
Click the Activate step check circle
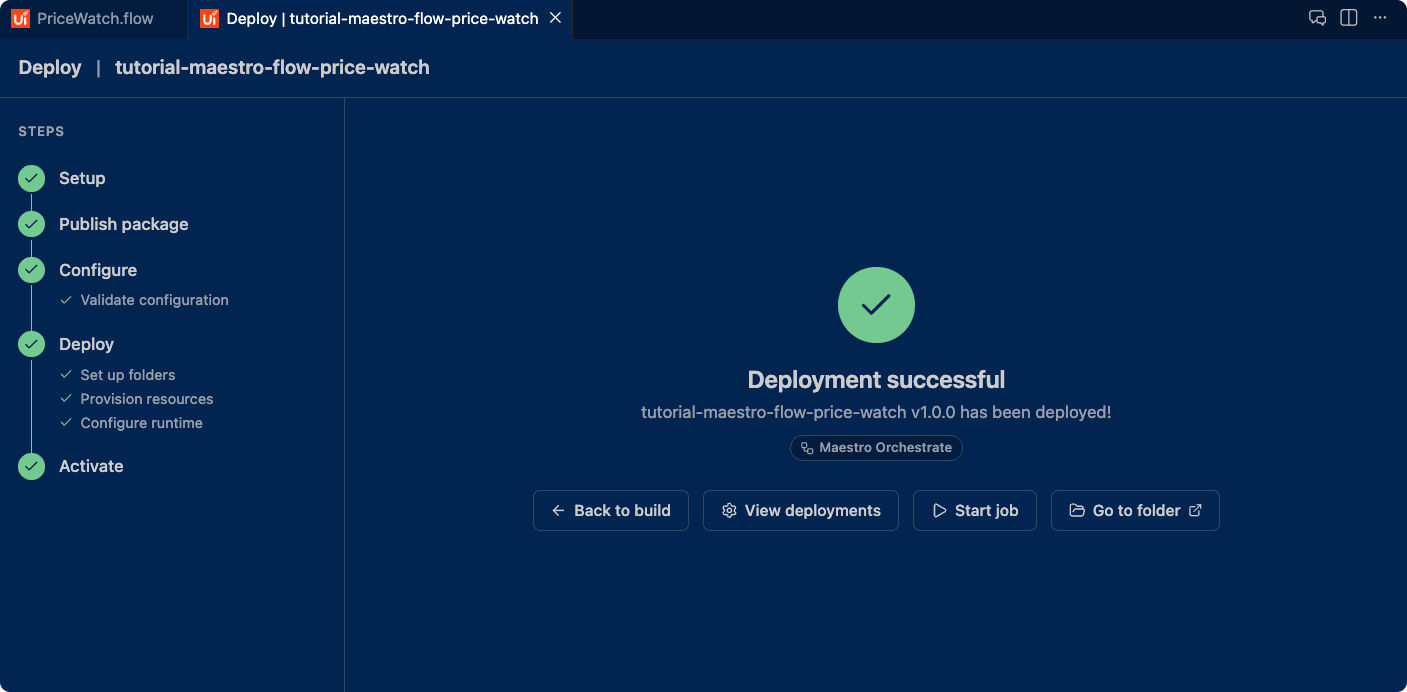point(32,466)
